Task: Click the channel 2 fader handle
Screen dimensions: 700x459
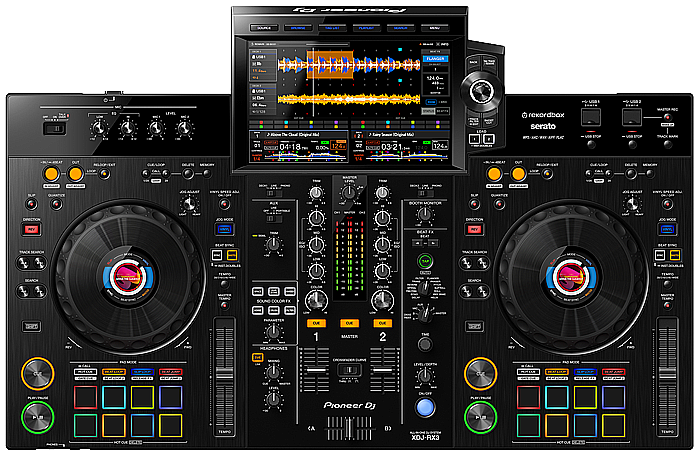Action: pos(383,370)
